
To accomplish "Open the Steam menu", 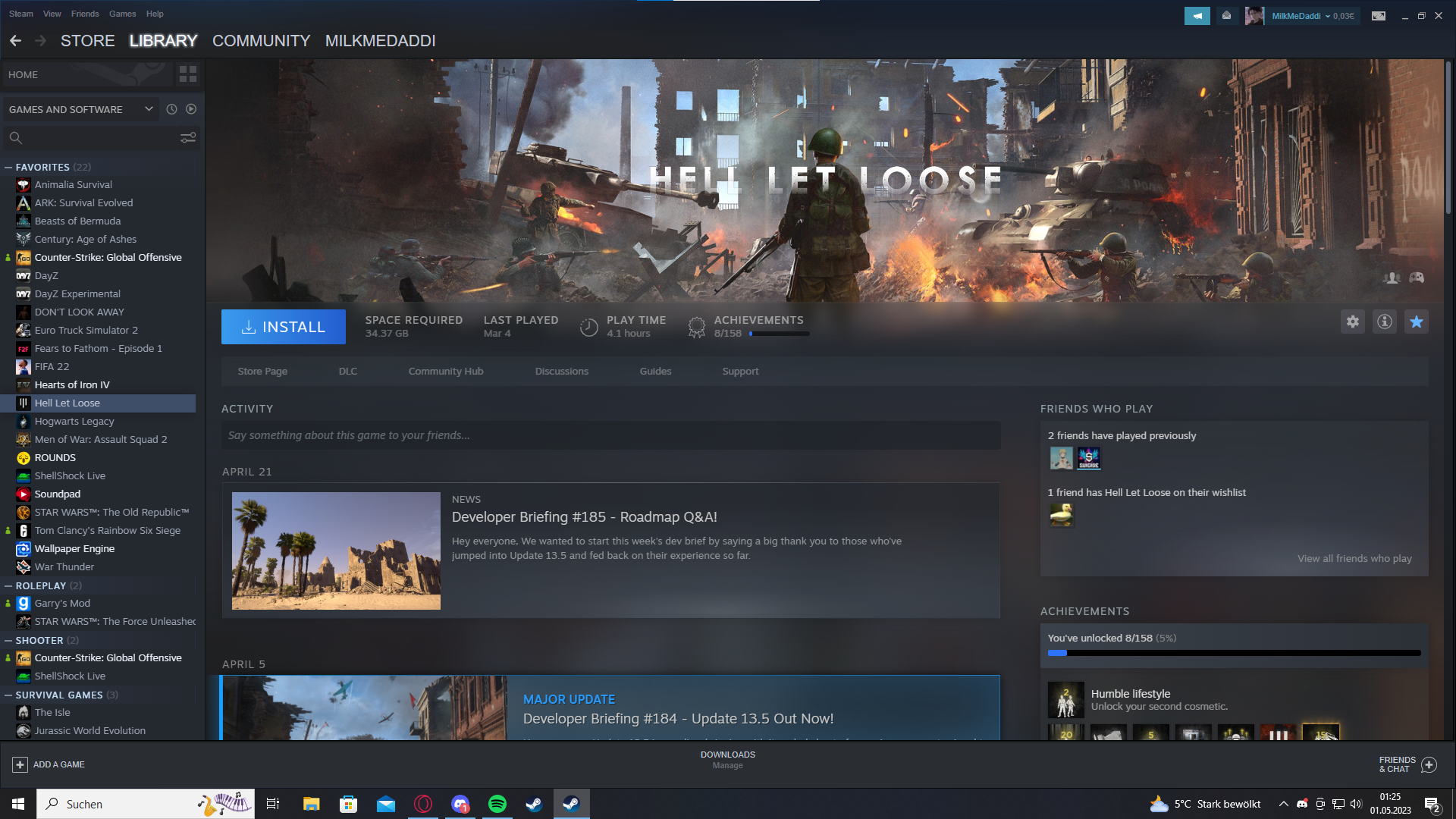I will click(x=21, y=14).
